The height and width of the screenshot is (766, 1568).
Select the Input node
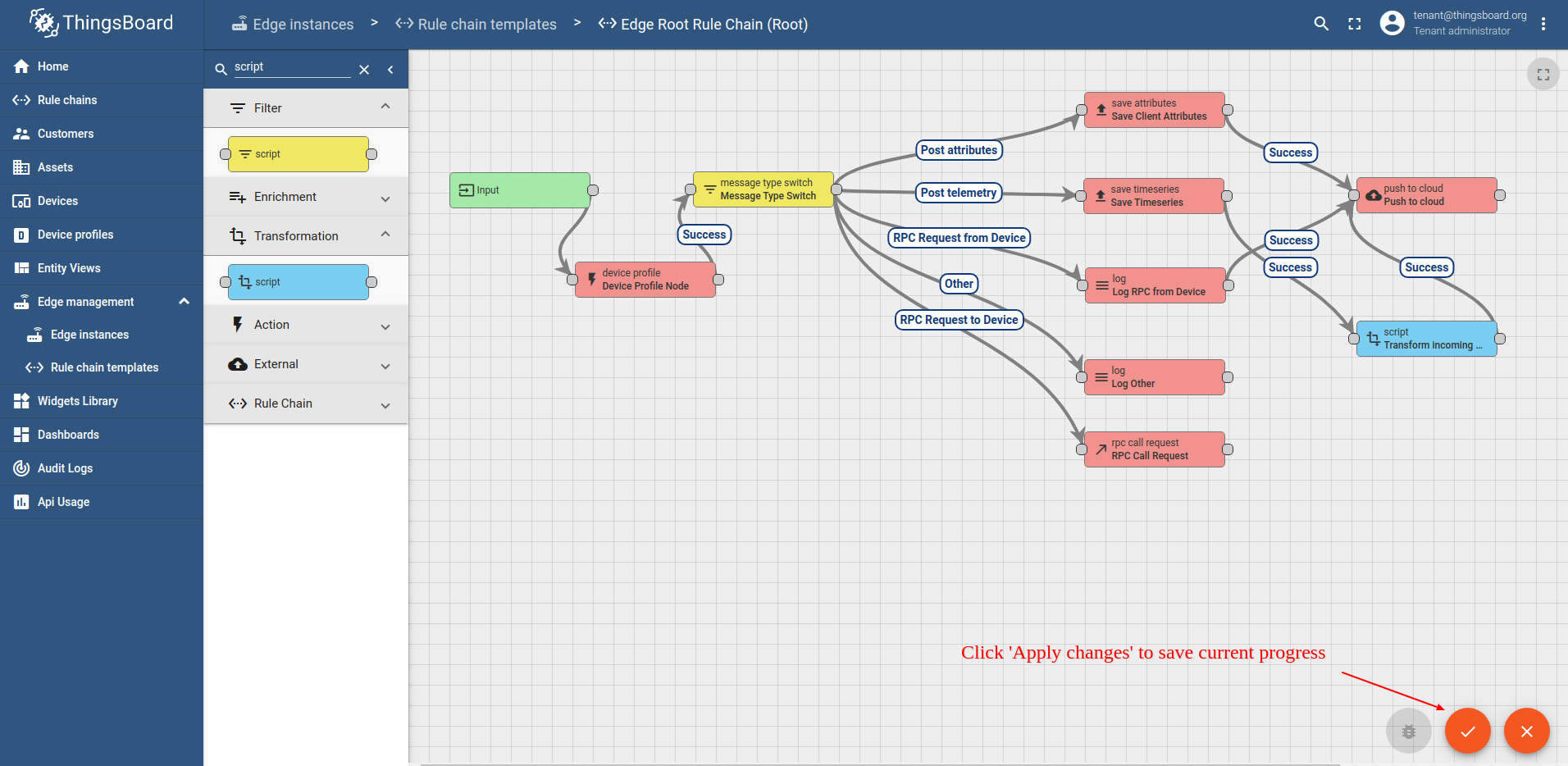click(x=520, y=190)
